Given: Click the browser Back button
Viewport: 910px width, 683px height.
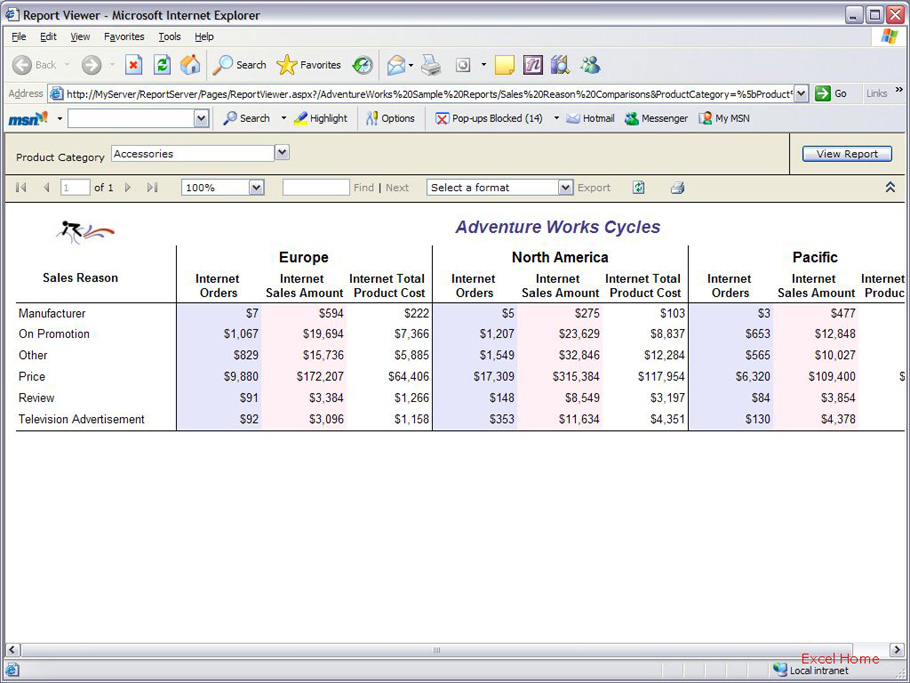Looking at the screenshot, I should click(35, 65).
